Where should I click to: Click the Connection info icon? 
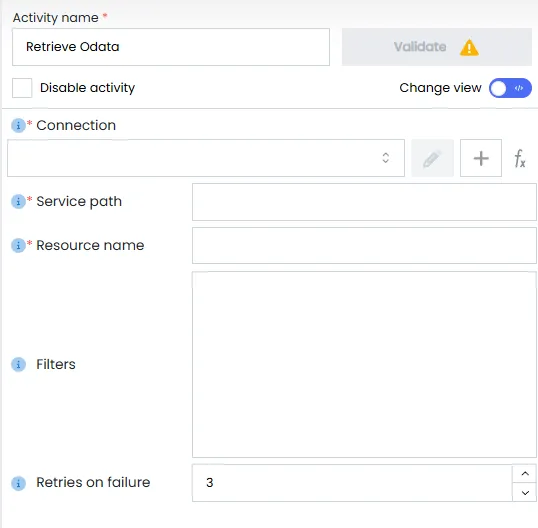tap(18, 126)
